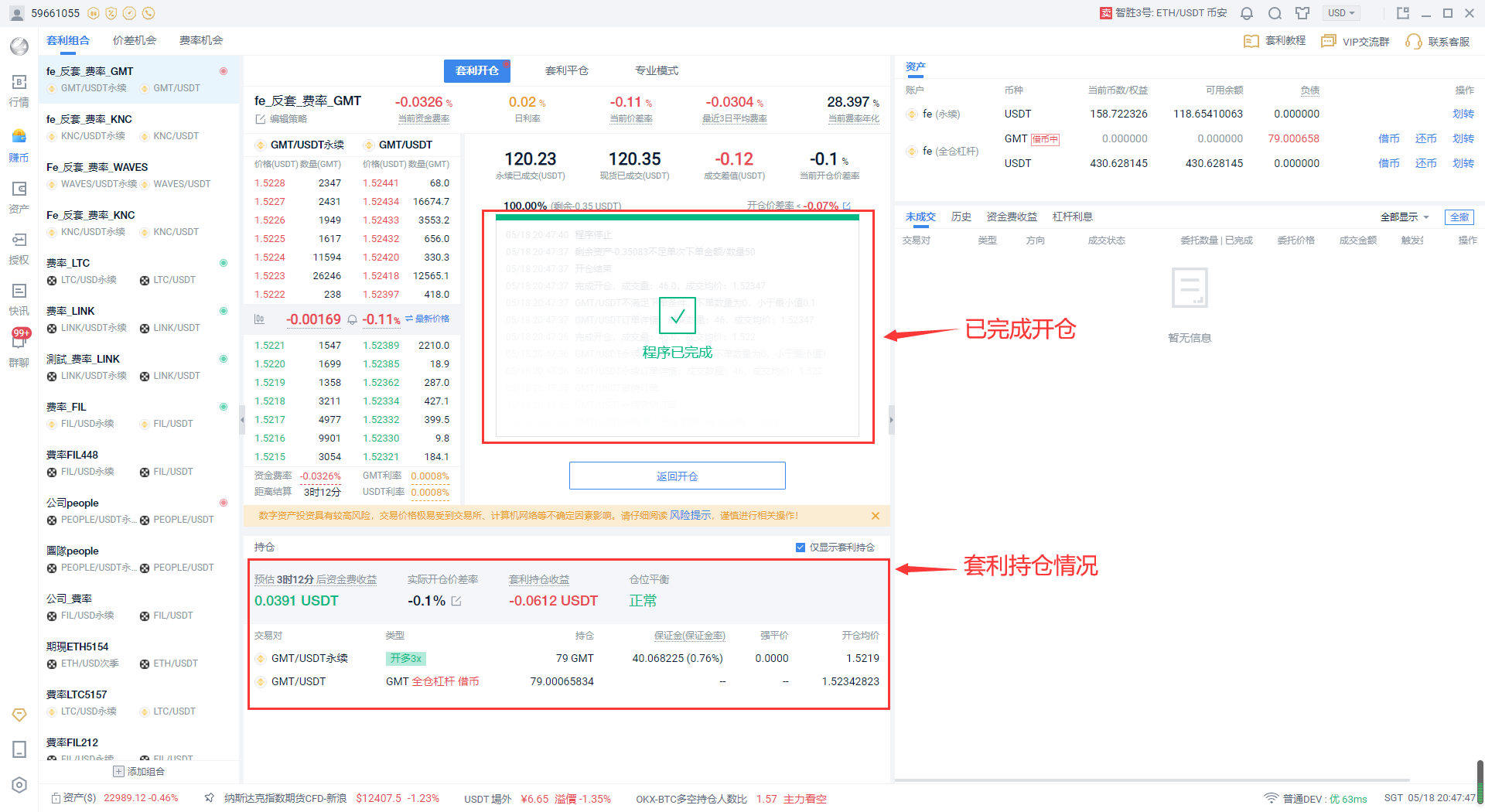Open the 资金费收益 tab
Image resolution: width=1485 pixels, height=812 pixels.
coord(1012,217)
